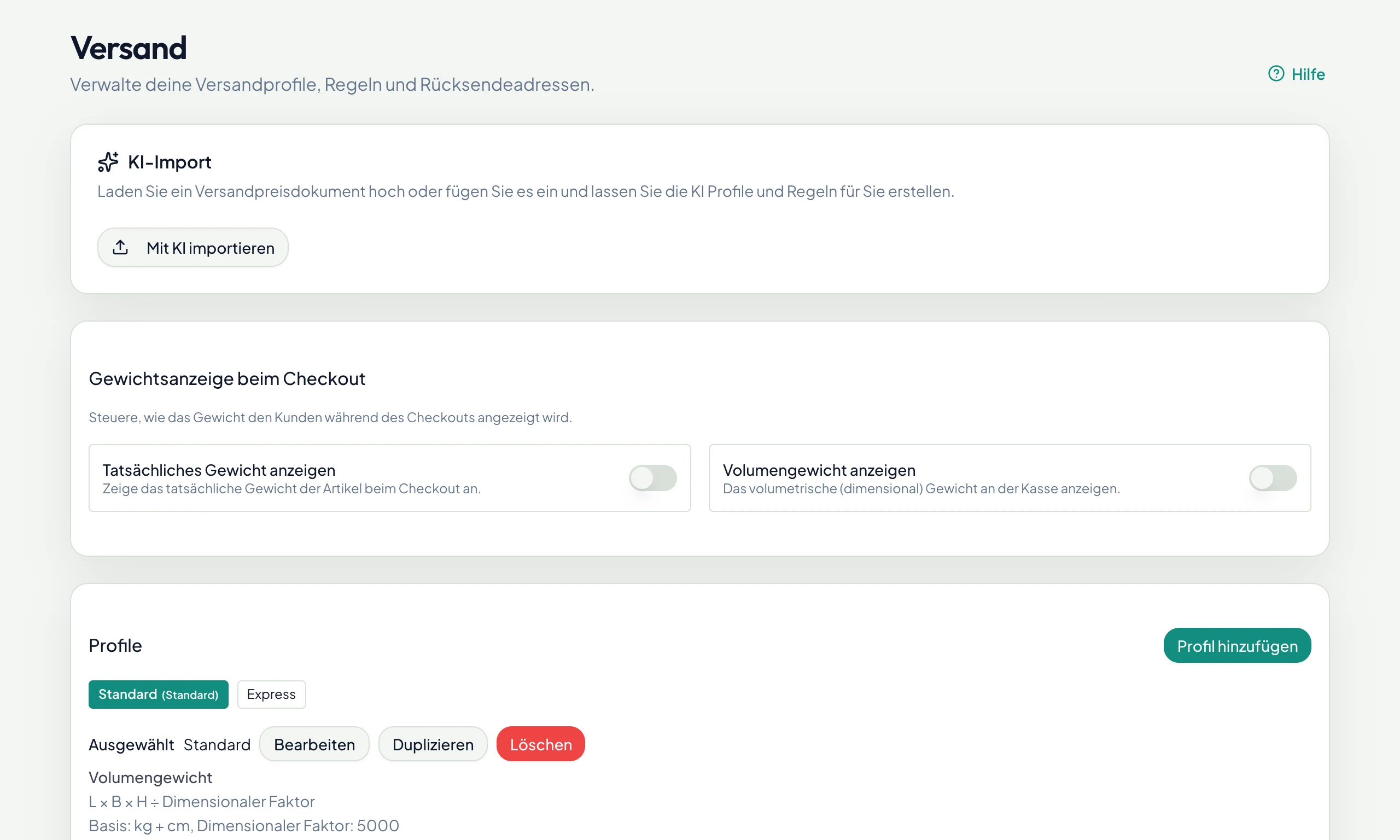Click the 'L × B × H ÷ Dimensionaler Faktor' formula

[201, 802]
